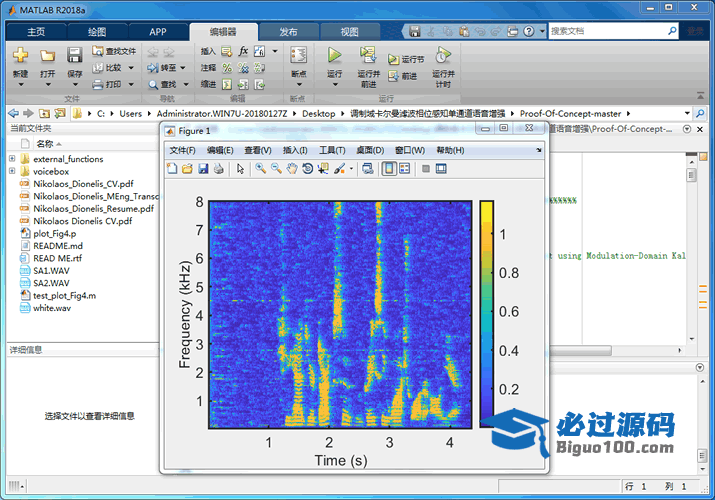Image resolution: width=715 pixels, height=500 pixels.
Task: Select the pan hand tool in Figure 1
Action: [291, 169]
